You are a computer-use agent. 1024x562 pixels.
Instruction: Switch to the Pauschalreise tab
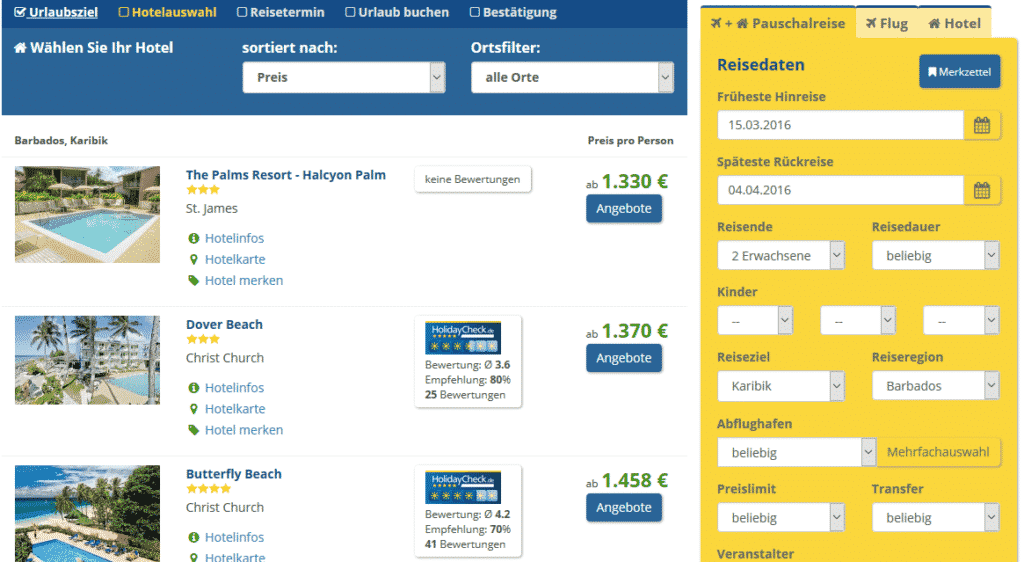[x=778, y=23]
